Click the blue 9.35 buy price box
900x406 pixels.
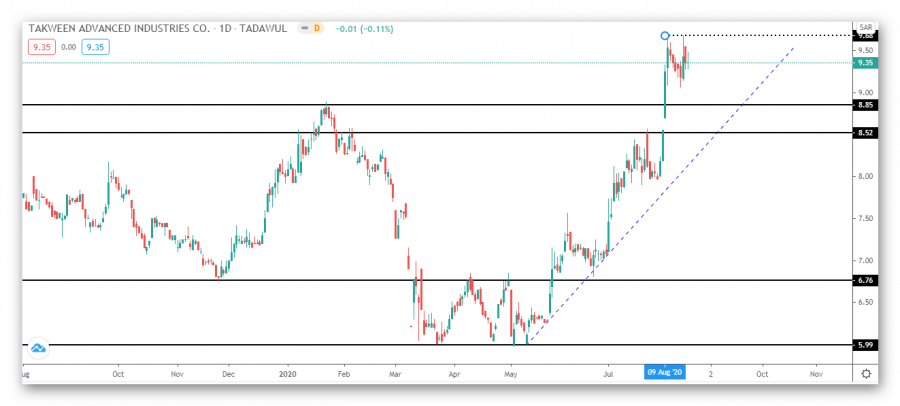(96, 45)
